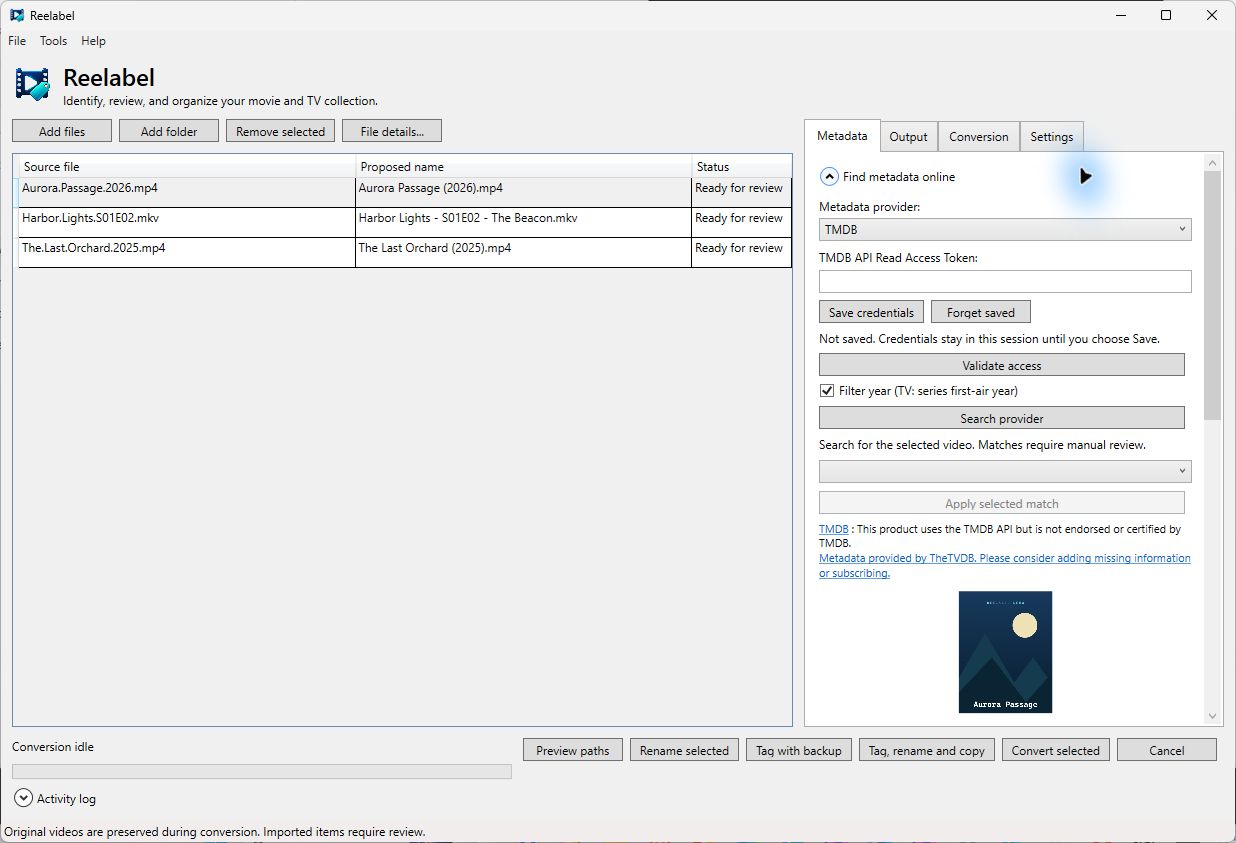This screenshot has height=843, width=1236.
Task: Collapse the Find metadata online section
Action: coord(829,177)
